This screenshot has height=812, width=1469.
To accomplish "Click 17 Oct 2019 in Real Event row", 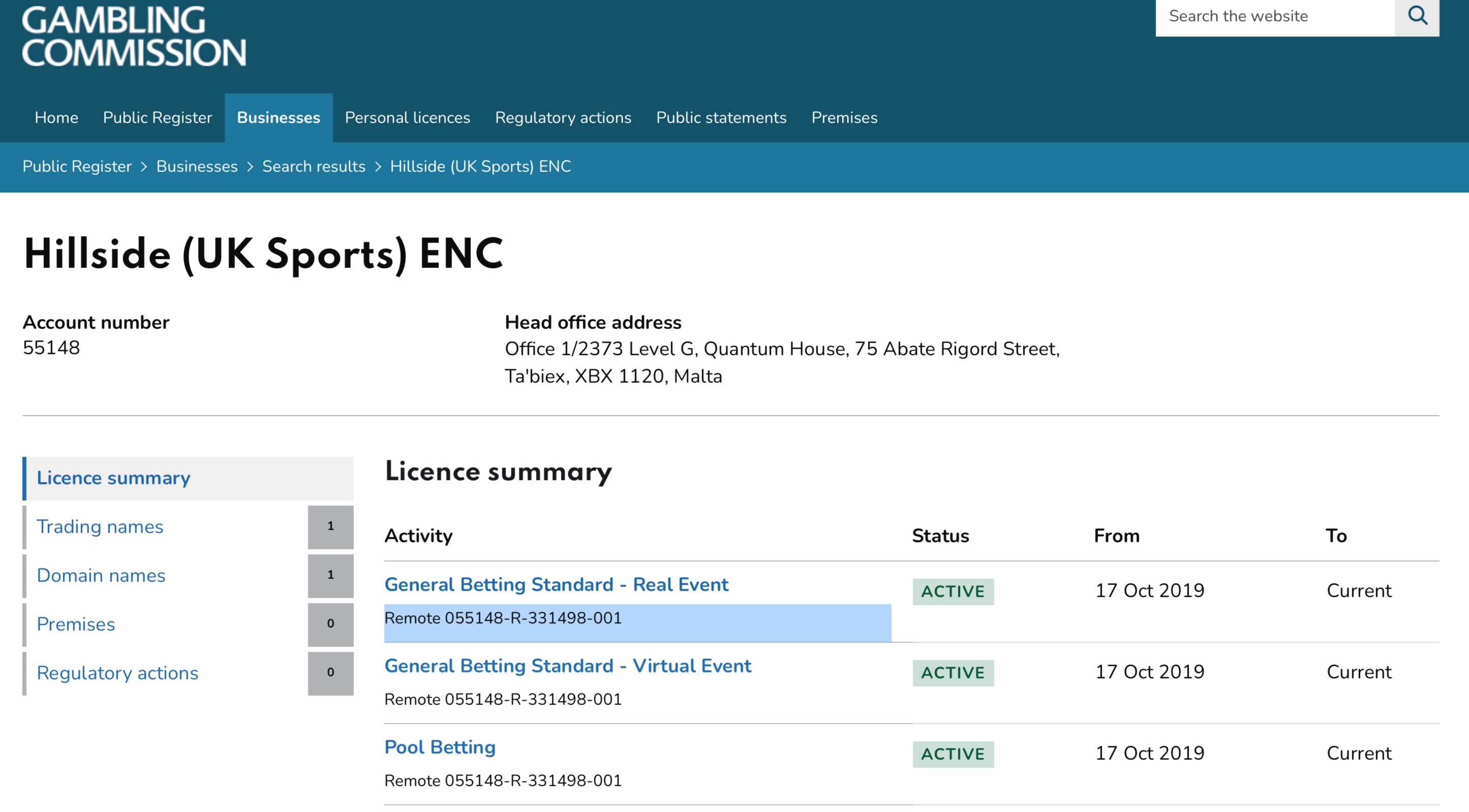I will pos(1150,591).
